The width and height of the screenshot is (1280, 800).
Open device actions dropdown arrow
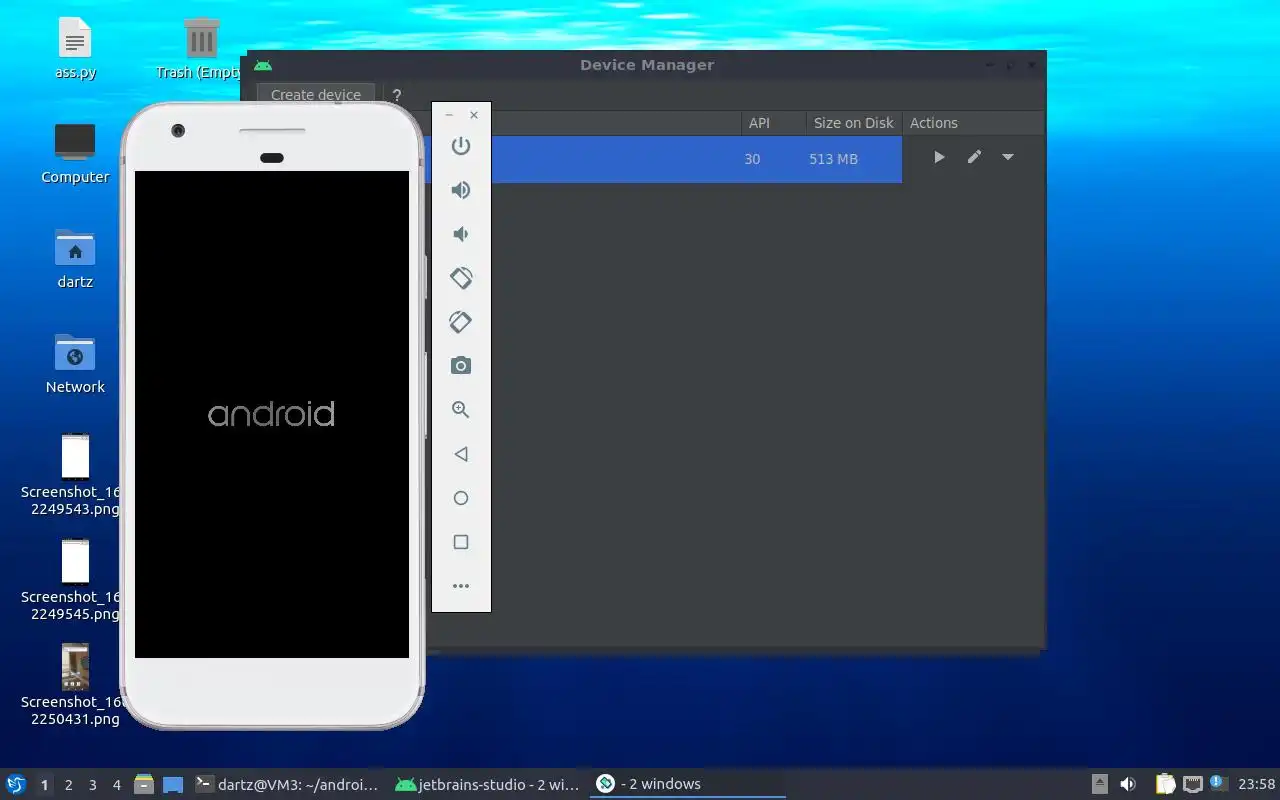1008,157
